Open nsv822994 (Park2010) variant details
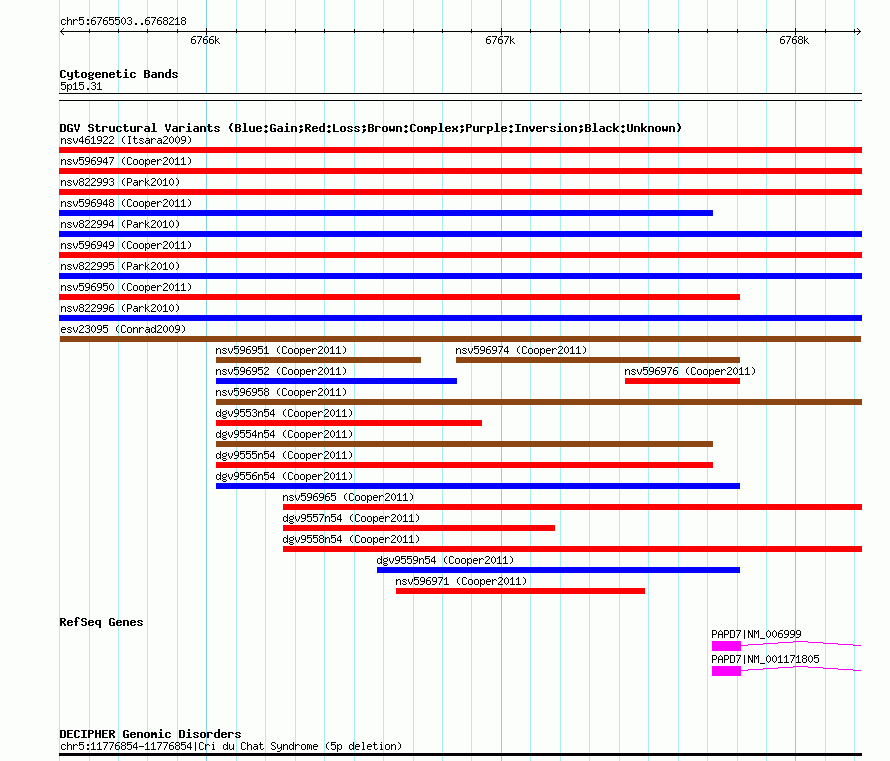The height and width of the screenshot is (761, 890). pos(120,224)
